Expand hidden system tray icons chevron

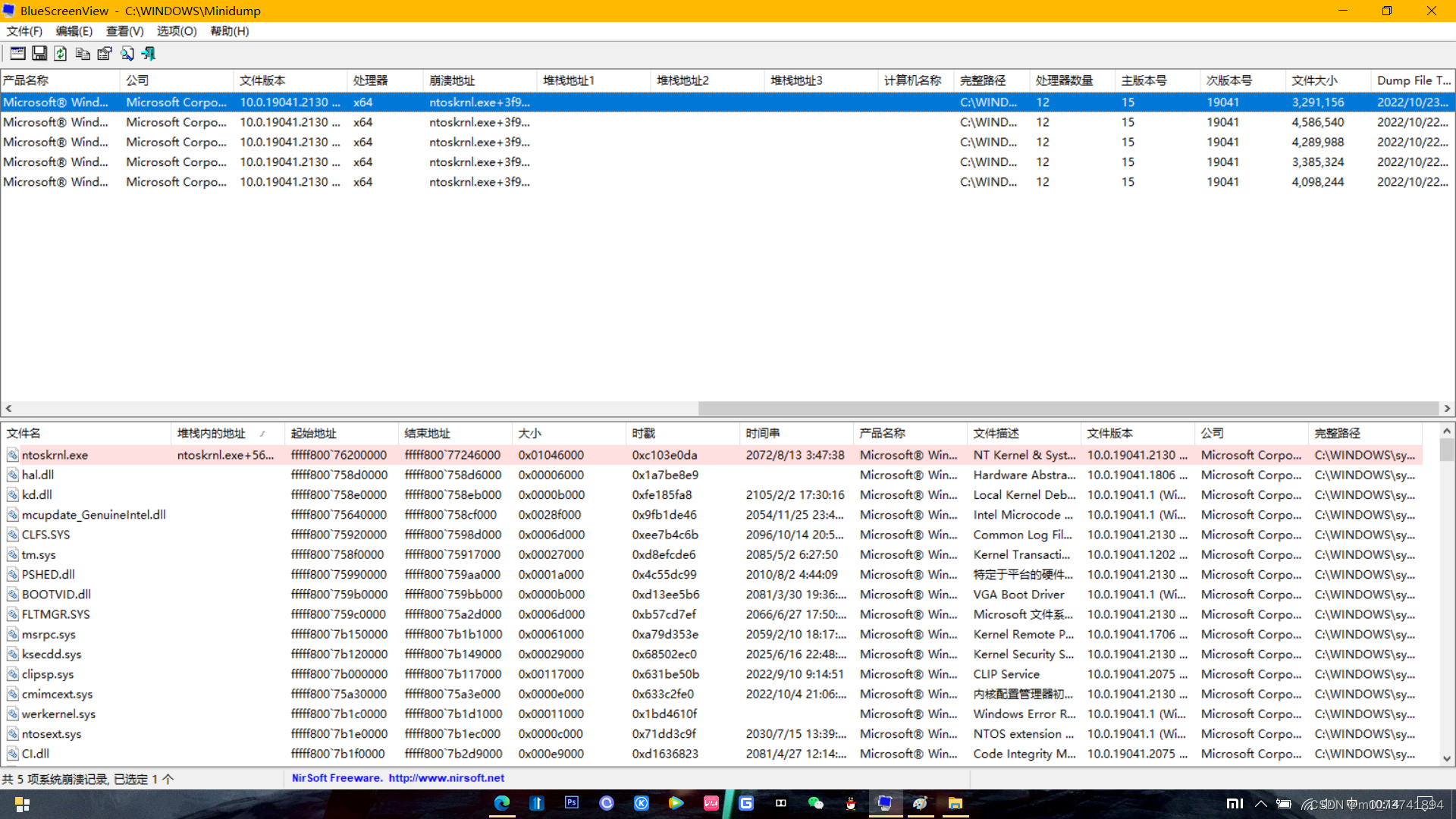1261,804
